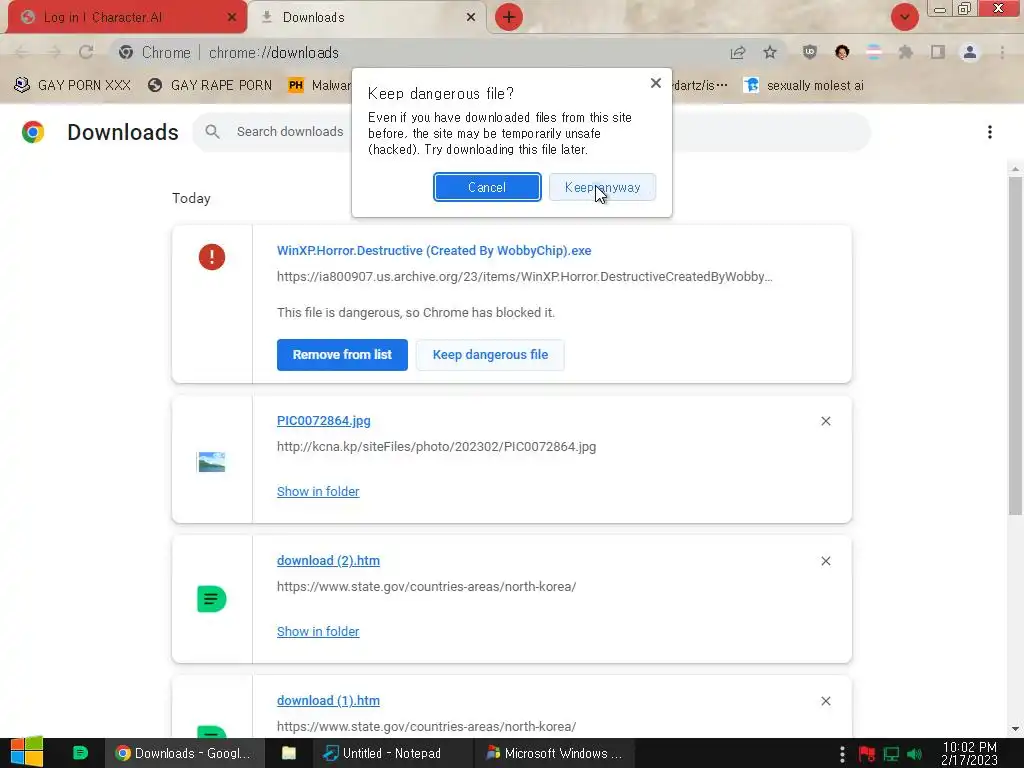This screenshot has width=1024, height=768.
Task: Bookmark this page with star icon
Action: (x=770, y=52)
